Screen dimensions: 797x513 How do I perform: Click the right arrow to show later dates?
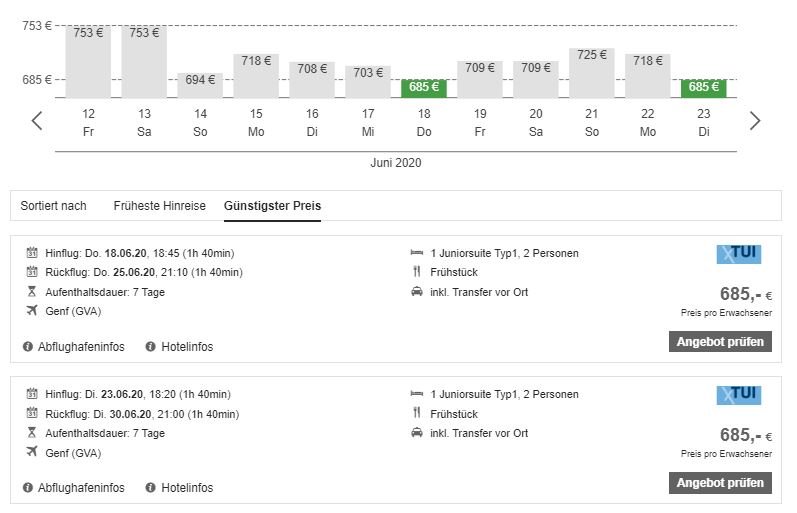click(x=755, y=121)
